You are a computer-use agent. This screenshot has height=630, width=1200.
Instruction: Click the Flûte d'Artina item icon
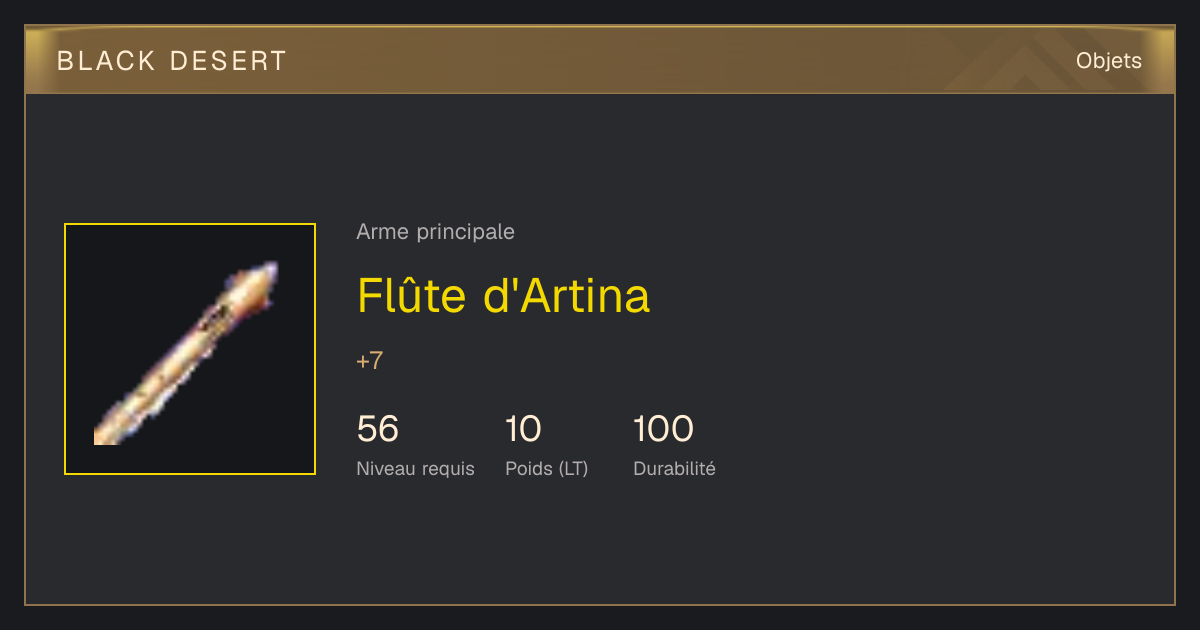point(190,349)
